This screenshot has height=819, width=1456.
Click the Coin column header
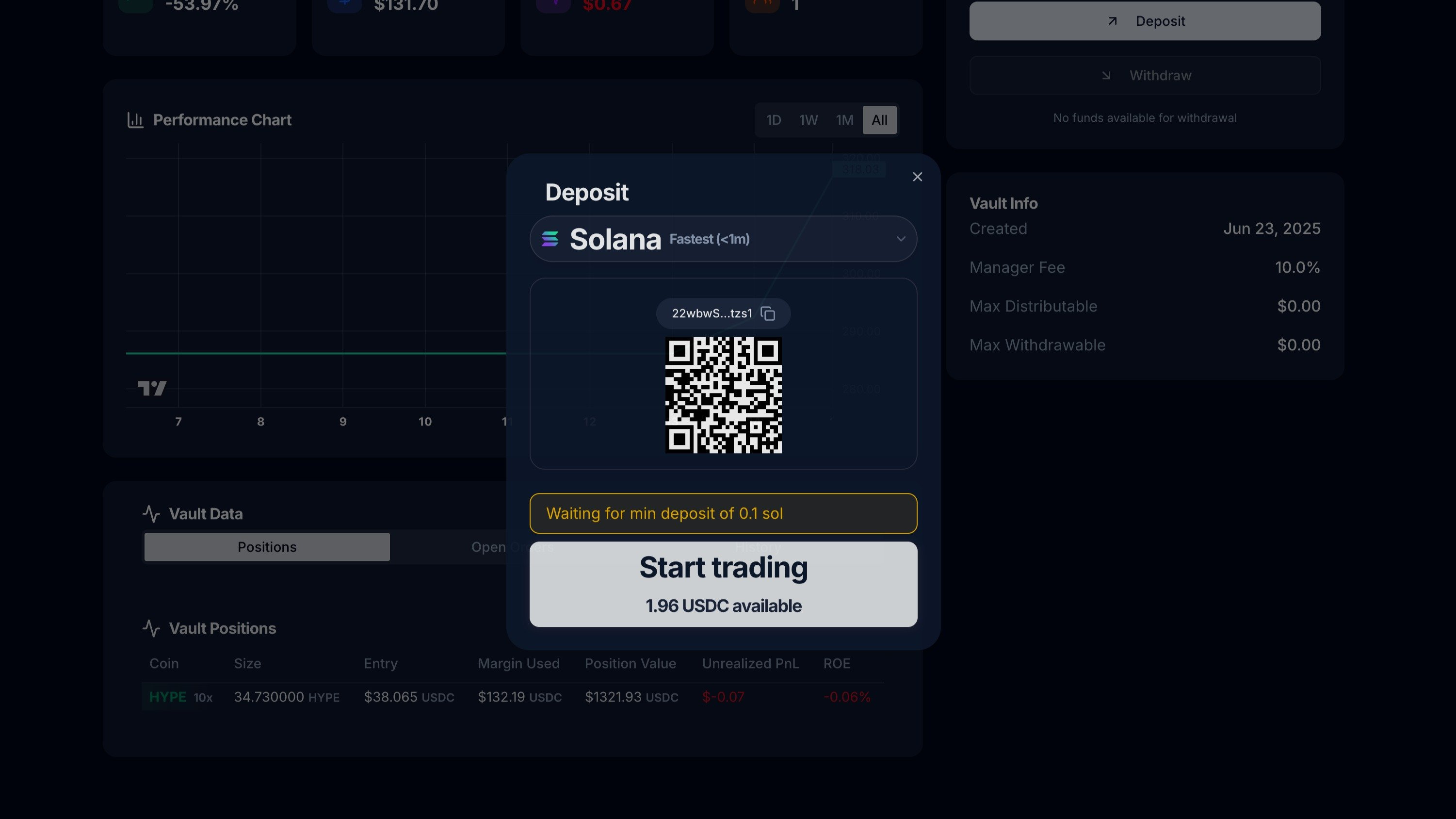[x=164, y=663]
